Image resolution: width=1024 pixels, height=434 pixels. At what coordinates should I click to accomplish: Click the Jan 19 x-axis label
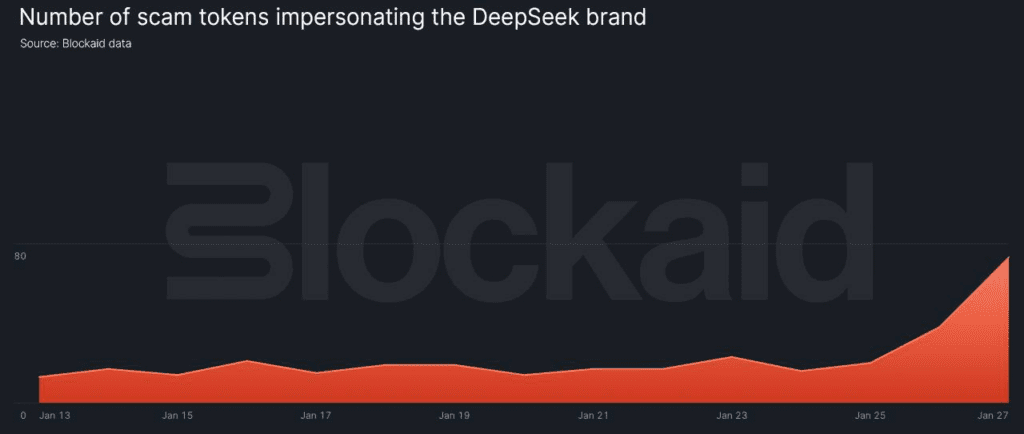tap(454, 415)
